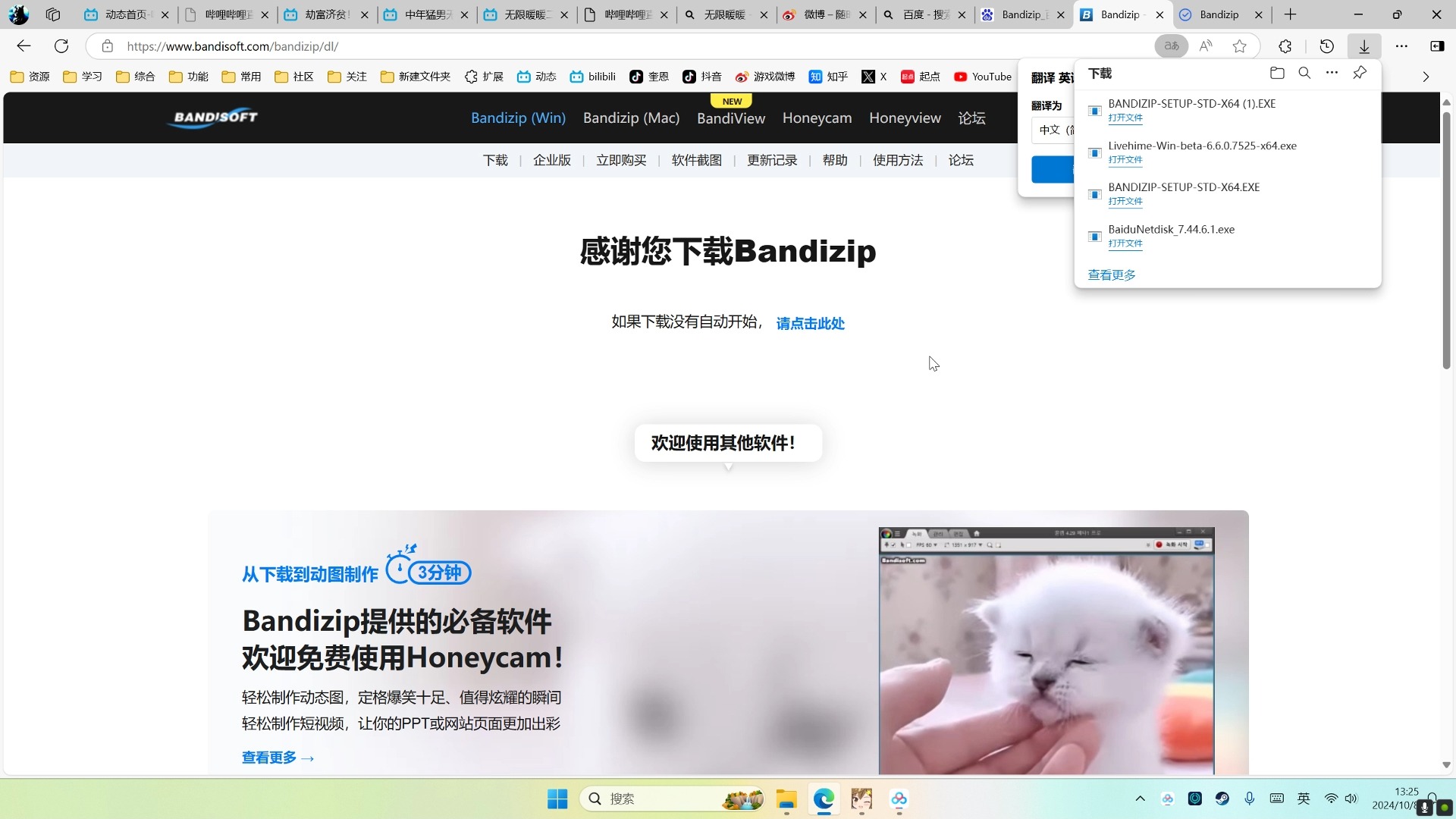The width and height of the screenshot is (1456, 819).
Task: Expand the bookmarks bar overflow chevron
Action: [x=1426, y=77]
